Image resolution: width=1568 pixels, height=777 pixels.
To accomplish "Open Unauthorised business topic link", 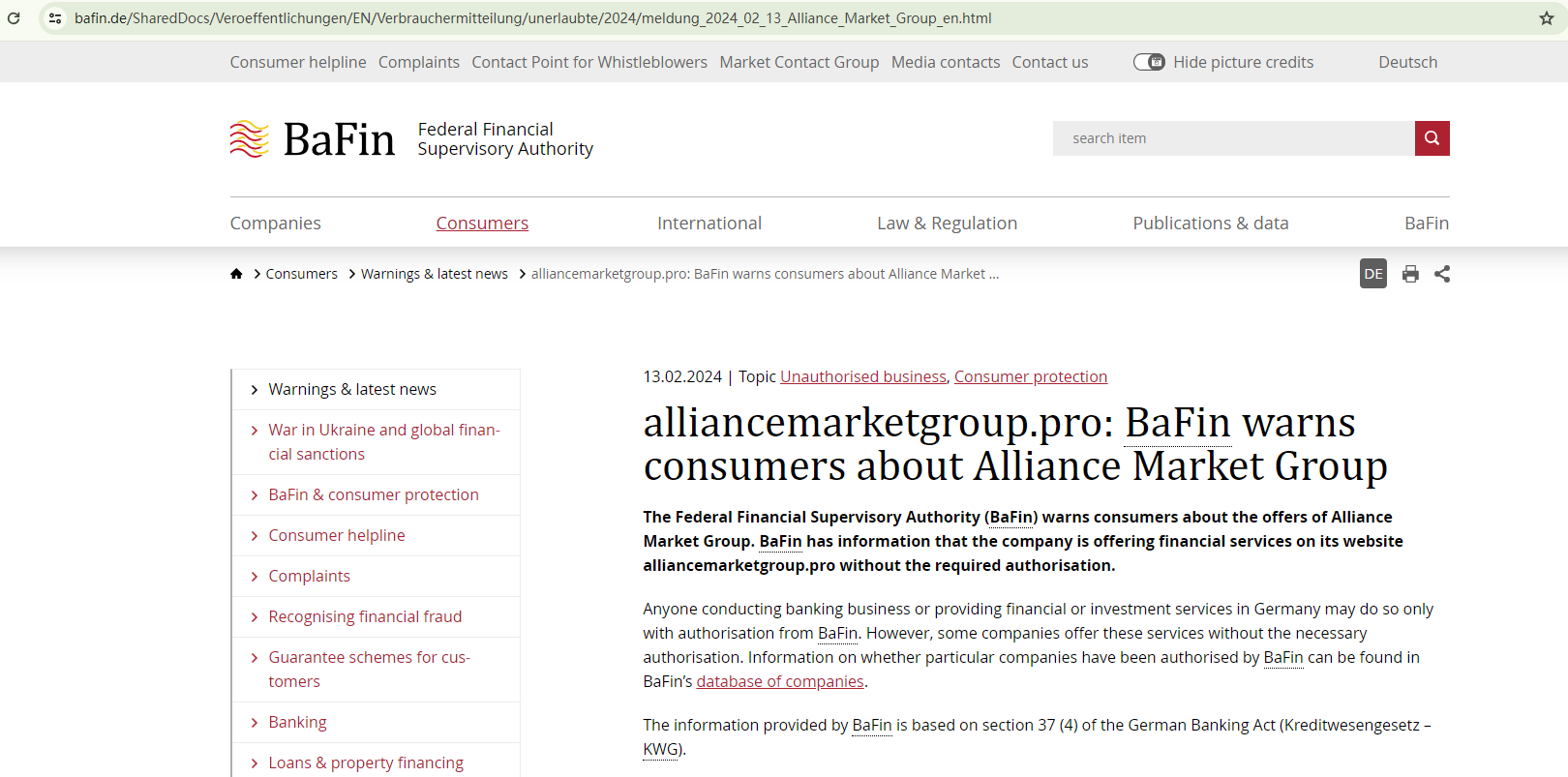I will pos(863,376).
